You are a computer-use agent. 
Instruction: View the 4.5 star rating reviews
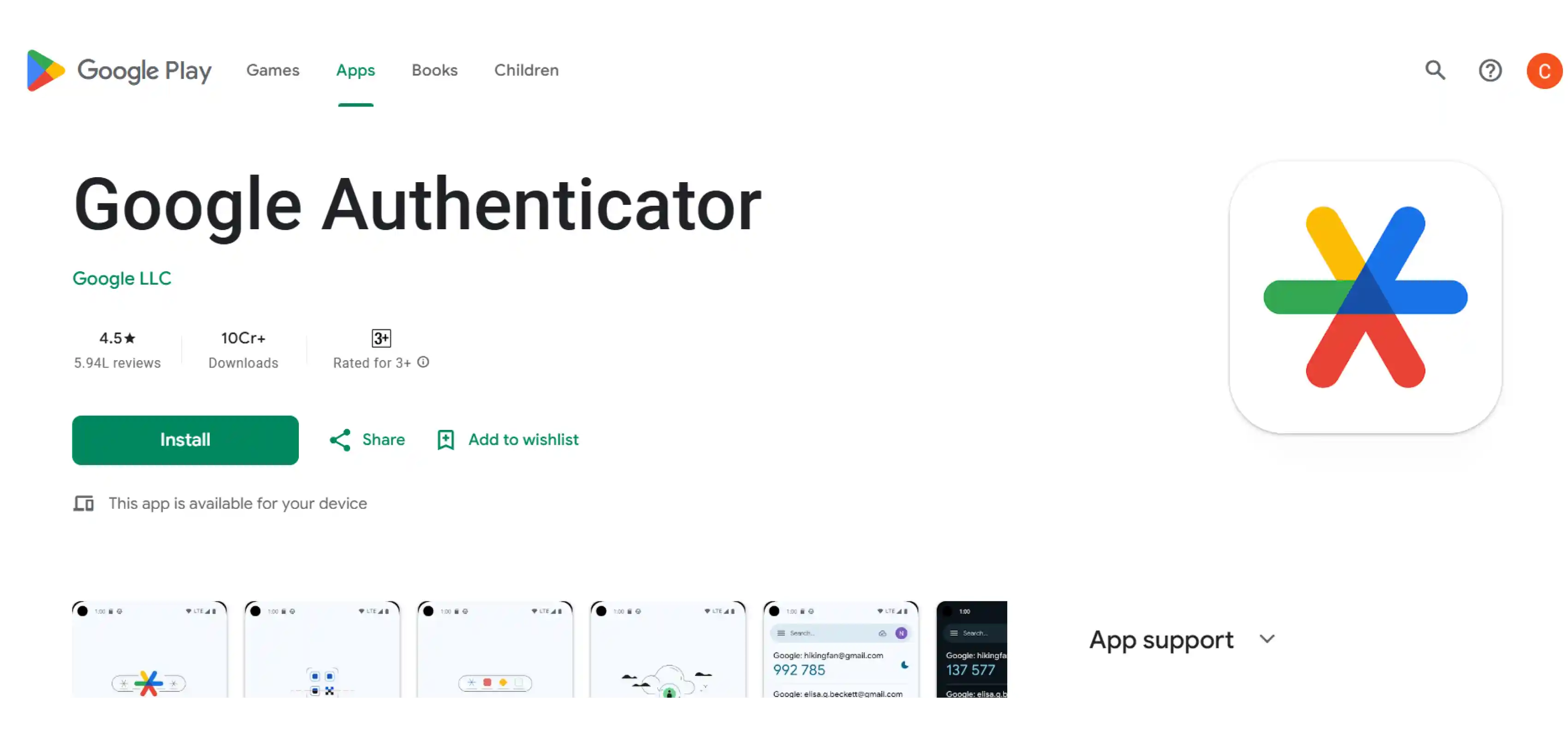(118, 350)
